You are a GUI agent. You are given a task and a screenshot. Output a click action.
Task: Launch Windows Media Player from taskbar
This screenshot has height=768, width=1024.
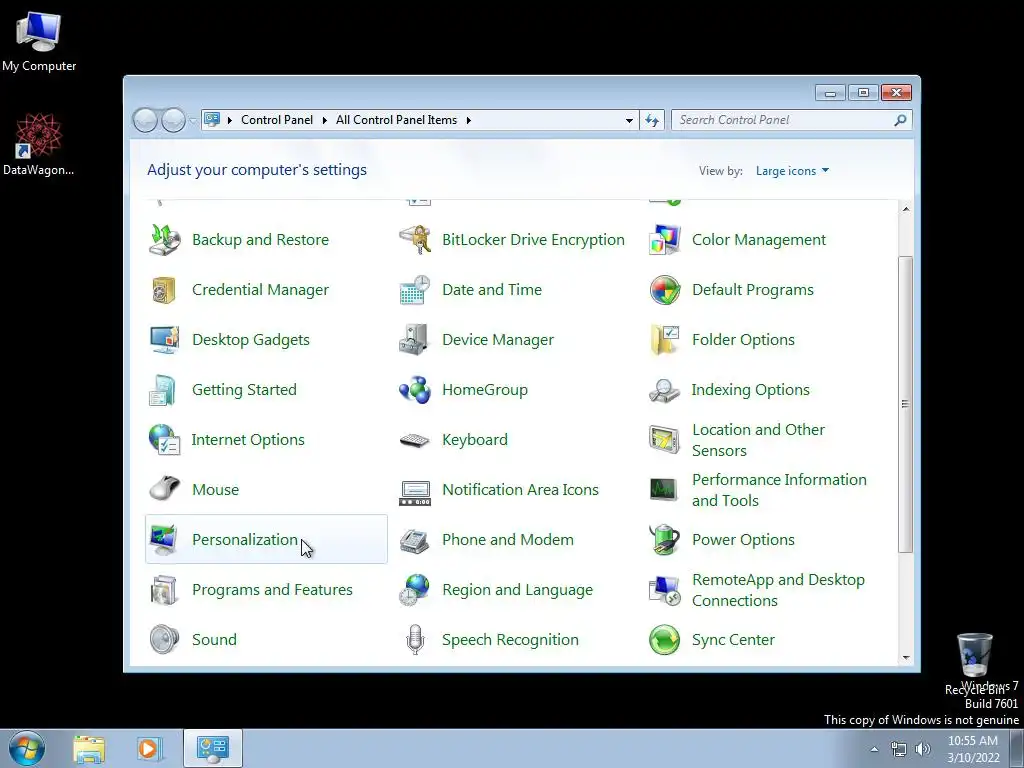pyautogui.click(x=149, y=749)
